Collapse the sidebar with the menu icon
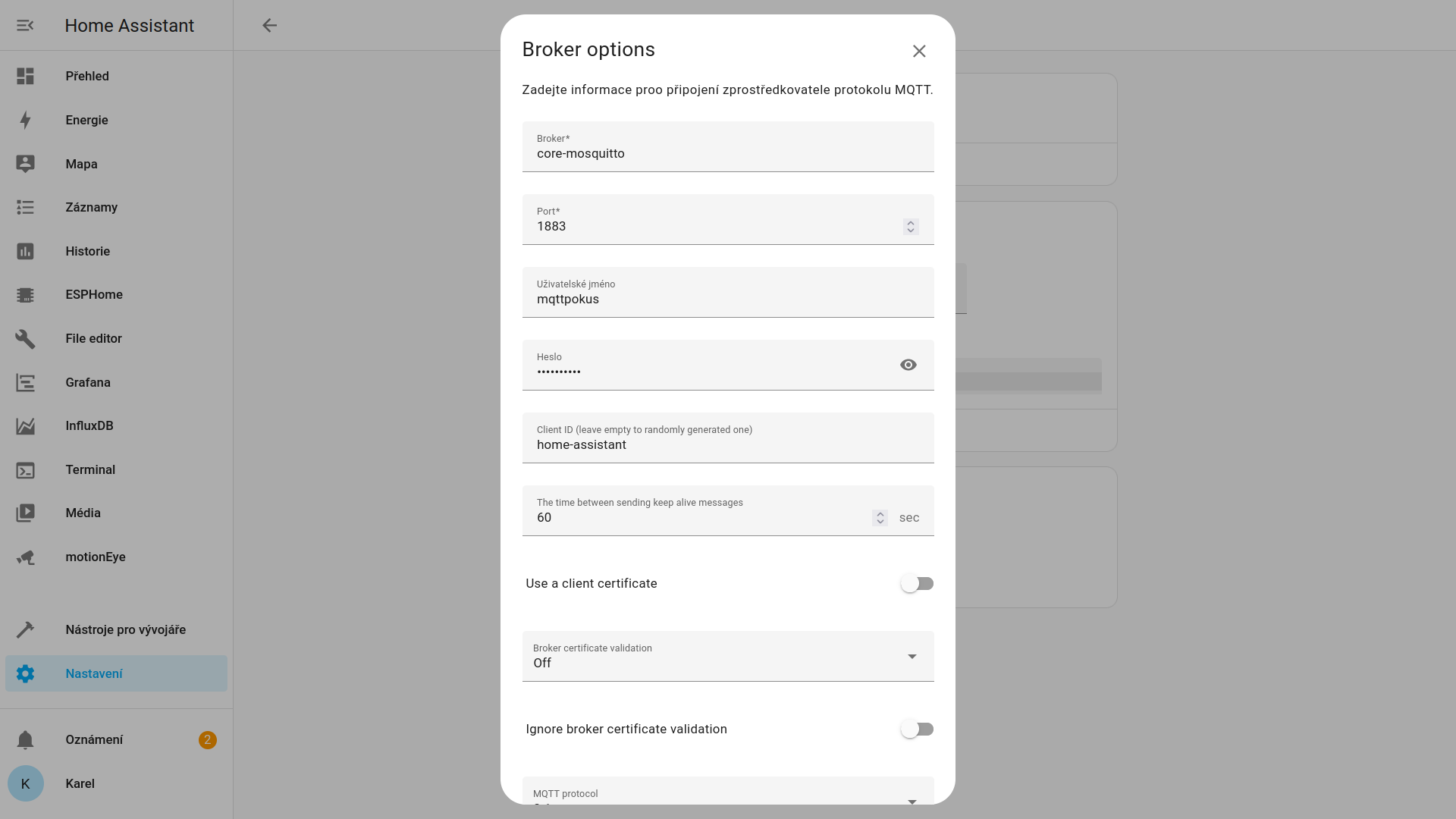The height and width of the screenshot is (819, 1456). 25,26
